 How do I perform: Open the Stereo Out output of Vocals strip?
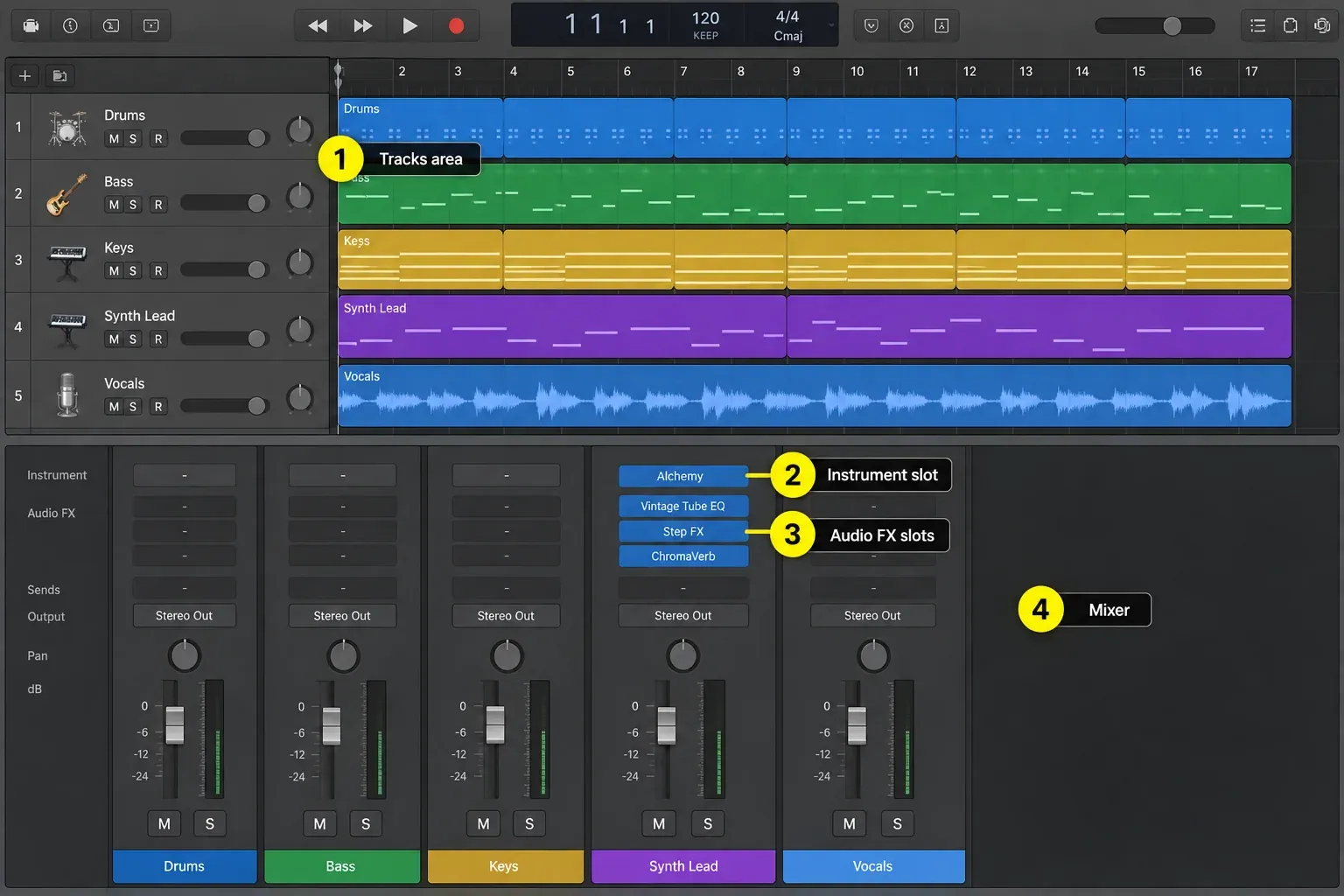[x=872, y=616]
